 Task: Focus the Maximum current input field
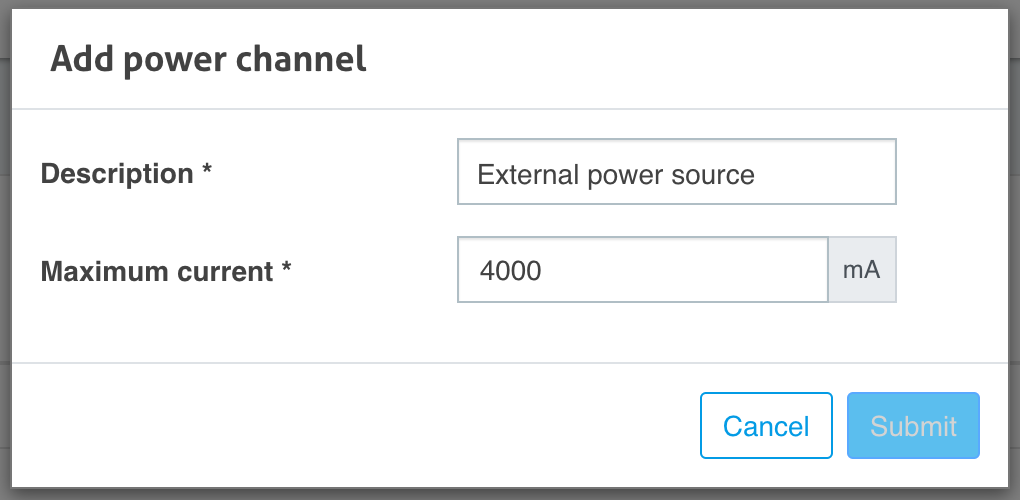[643, 269]
